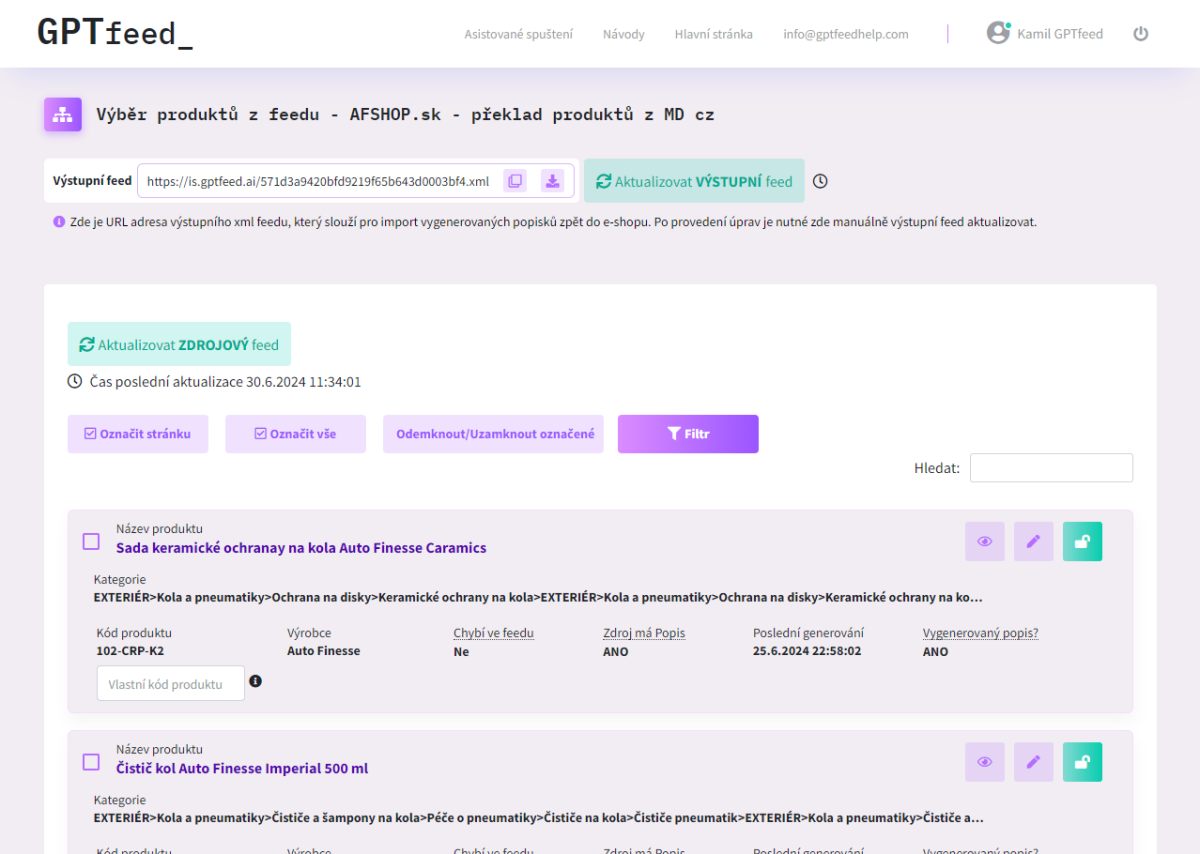Toggle lock on Čistič kol Imperial product
This screenshot has width=1200, height=854.
click(1082, 762)
